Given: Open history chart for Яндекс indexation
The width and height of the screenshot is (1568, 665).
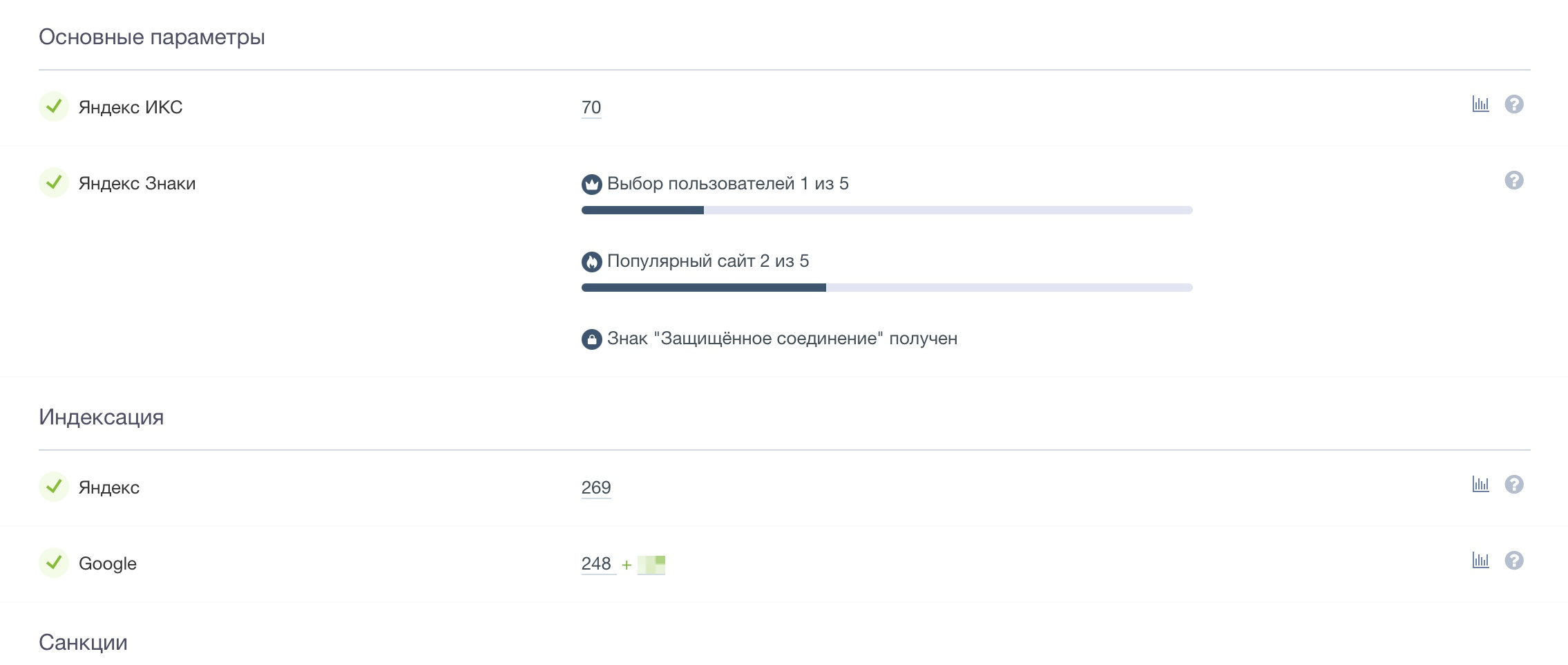Looking at the screenshot, I should [x=1480, y=485].
